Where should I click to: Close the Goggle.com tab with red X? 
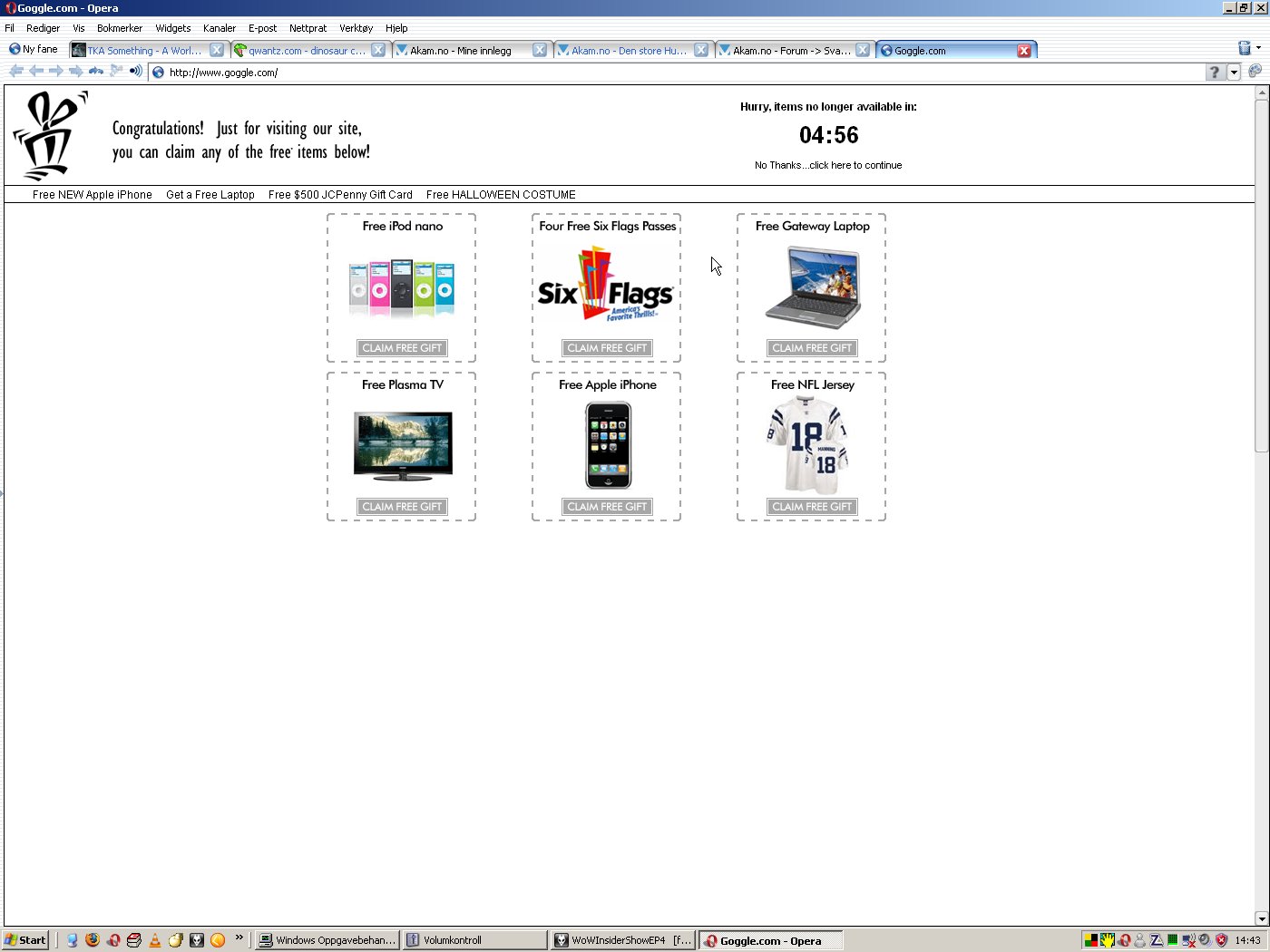tap(1024, 51)
